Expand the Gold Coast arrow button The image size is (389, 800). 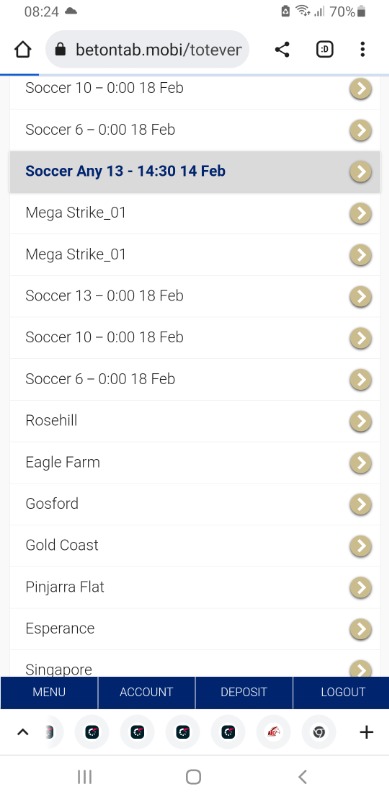click(x=360, y=545)
